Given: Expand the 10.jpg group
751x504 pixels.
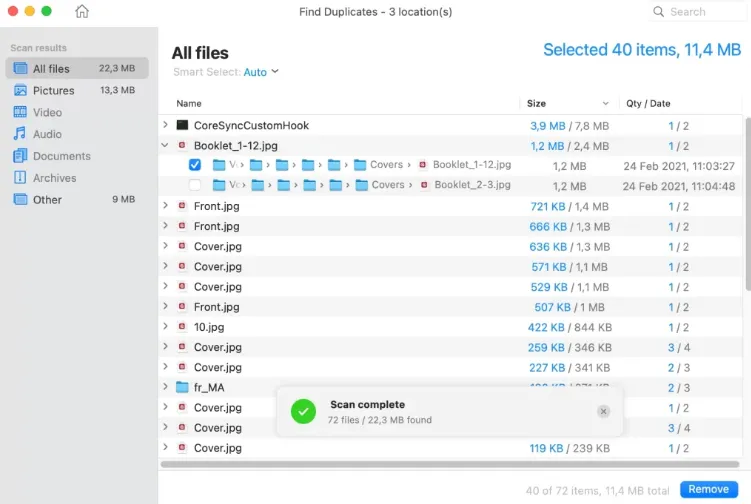Looking at the screenshot, I should pos(165,326).
